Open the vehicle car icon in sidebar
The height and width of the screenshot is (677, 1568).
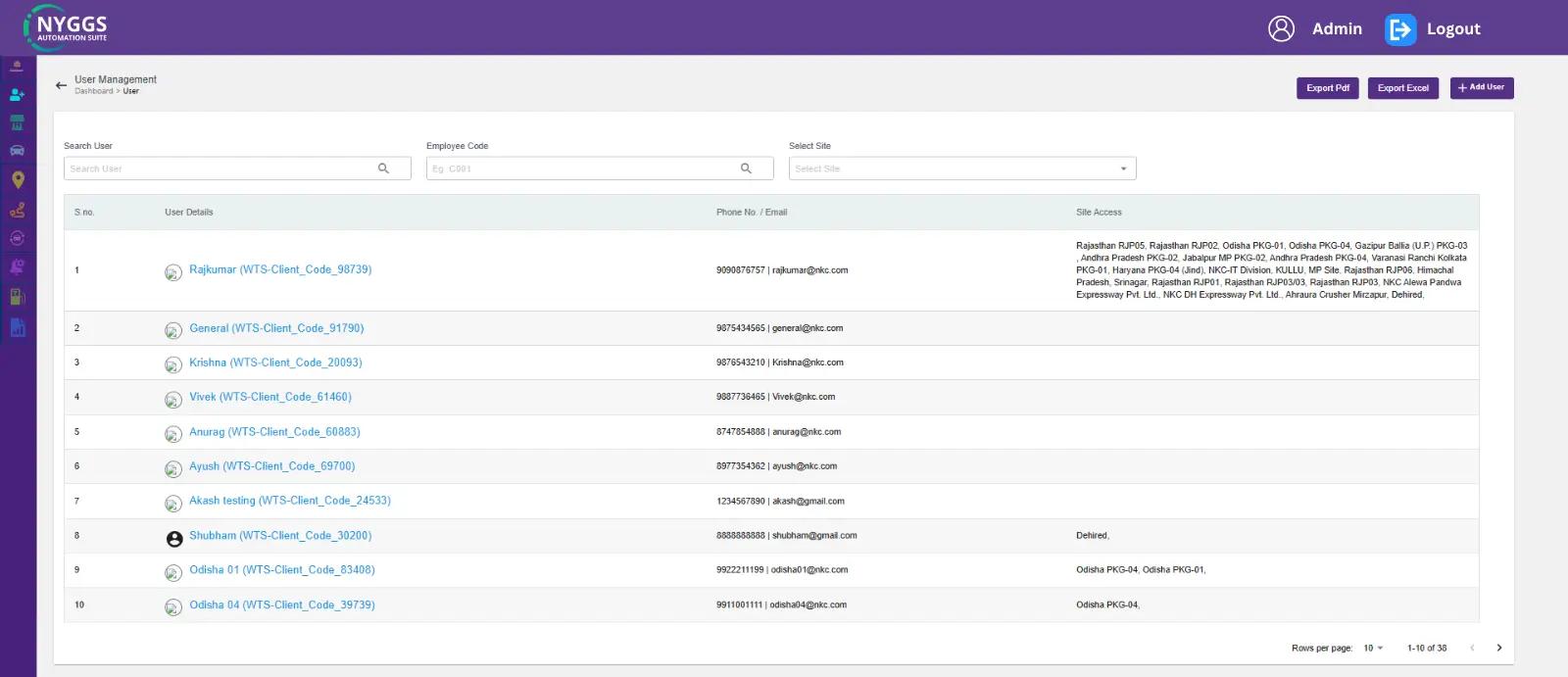[x=17, y=151]
